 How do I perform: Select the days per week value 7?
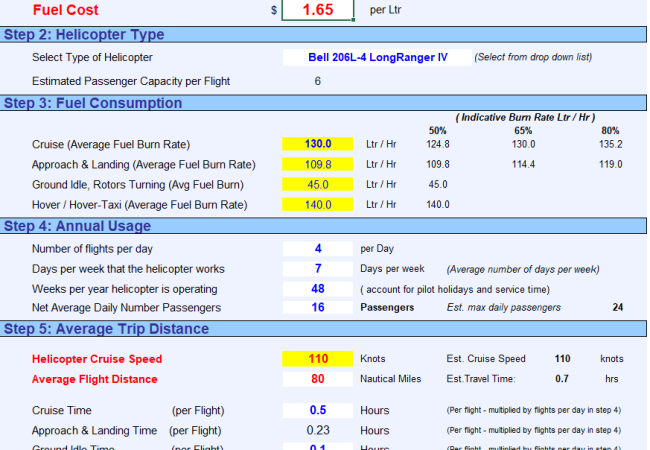point(318,269)
